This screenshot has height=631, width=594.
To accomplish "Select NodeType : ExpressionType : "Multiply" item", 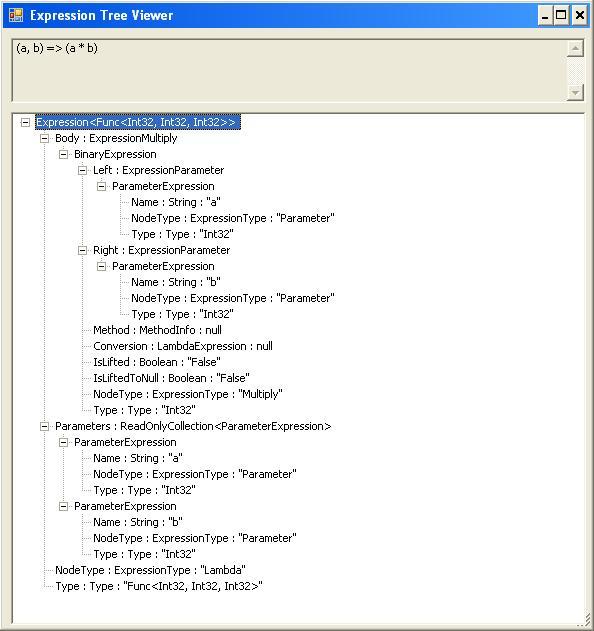I will (188, 394).
